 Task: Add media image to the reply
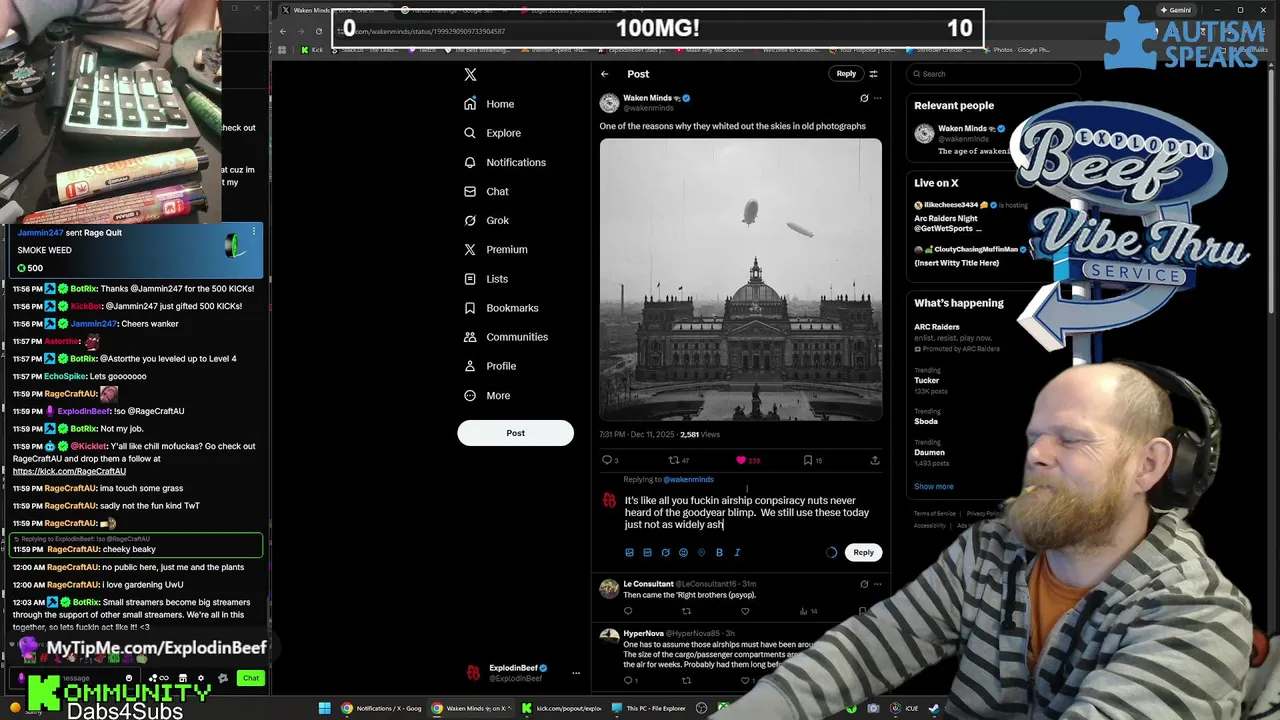pyautogui.click(x=629, y=552)
